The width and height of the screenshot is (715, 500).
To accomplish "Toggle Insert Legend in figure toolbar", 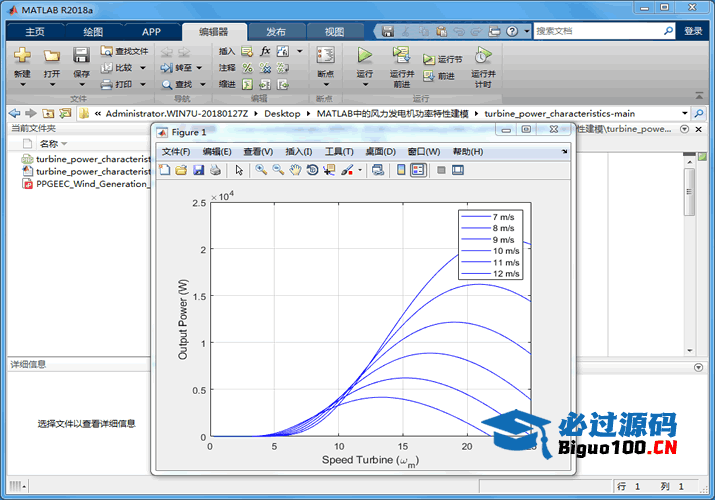I will (x=418, y=170).
